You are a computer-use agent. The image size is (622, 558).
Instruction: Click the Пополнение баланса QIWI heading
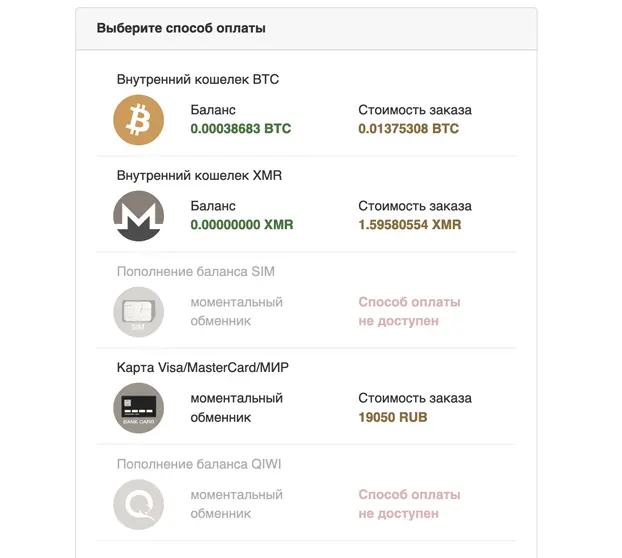click(x=199, y=464)
